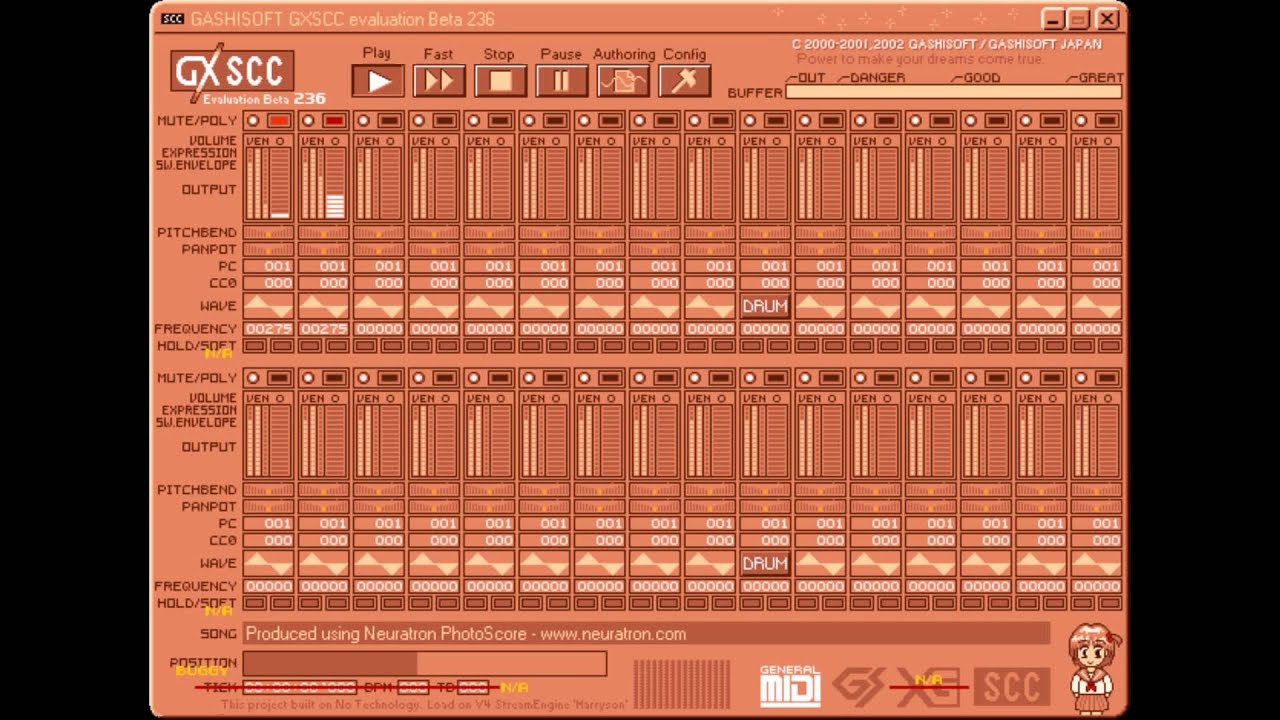Adjust panpot of upper bank channel 1

[x=269, y=249]
